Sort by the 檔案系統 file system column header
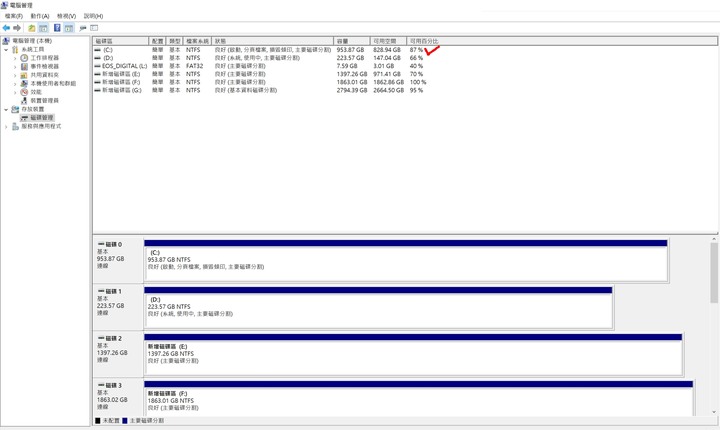Image resolution: width=720 pixels, height=430 pixels. (x=197, y=41)
